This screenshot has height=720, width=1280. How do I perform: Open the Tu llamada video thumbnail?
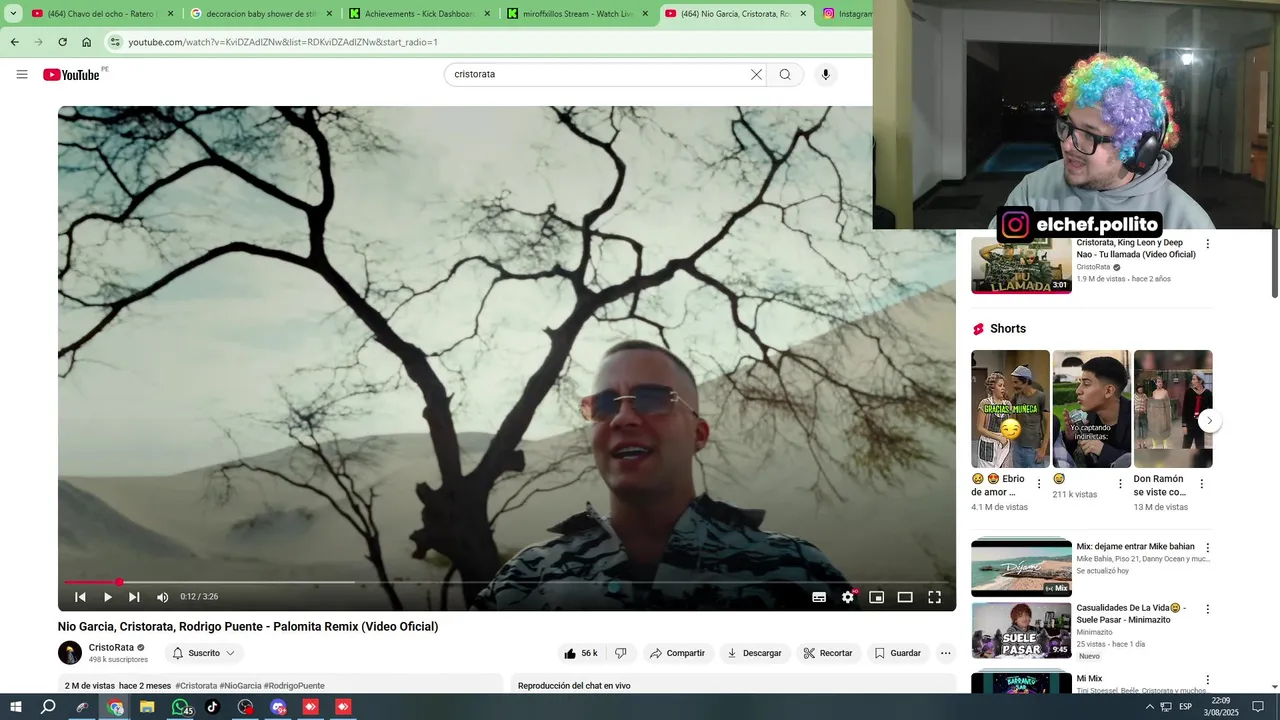(x=1021, y=265)
